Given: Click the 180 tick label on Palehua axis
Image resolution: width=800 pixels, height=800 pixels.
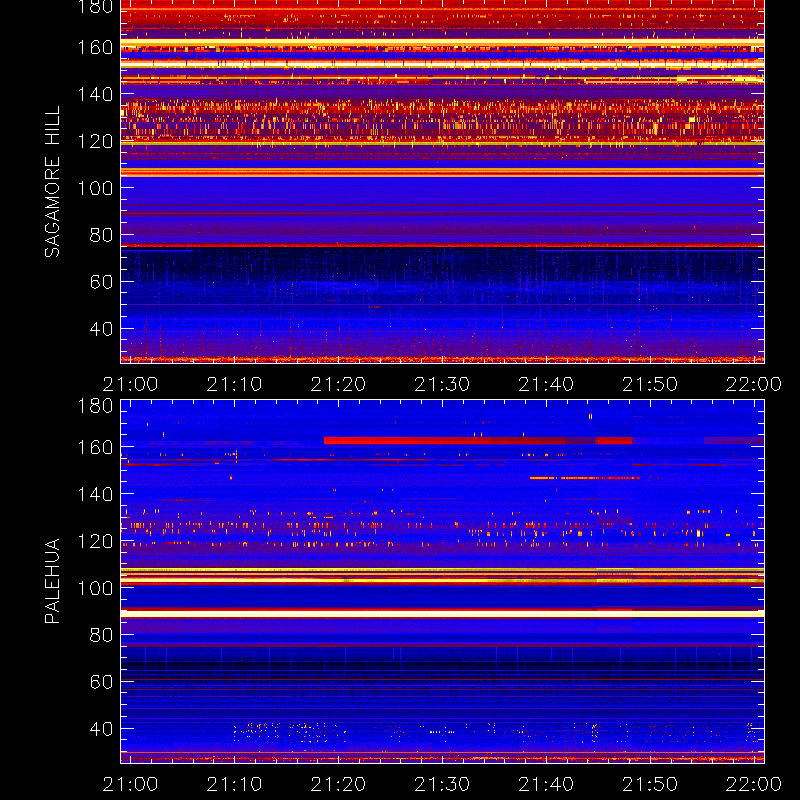Looking at the screenshot, I should pos(95,406).
